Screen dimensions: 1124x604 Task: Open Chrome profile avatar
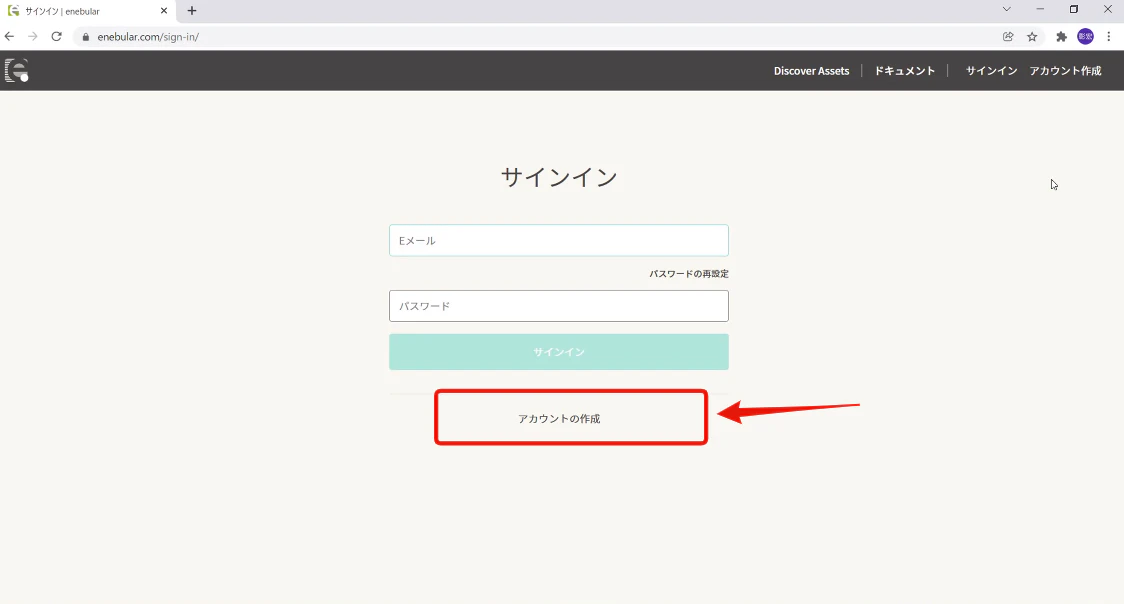tap(1085, 37)
